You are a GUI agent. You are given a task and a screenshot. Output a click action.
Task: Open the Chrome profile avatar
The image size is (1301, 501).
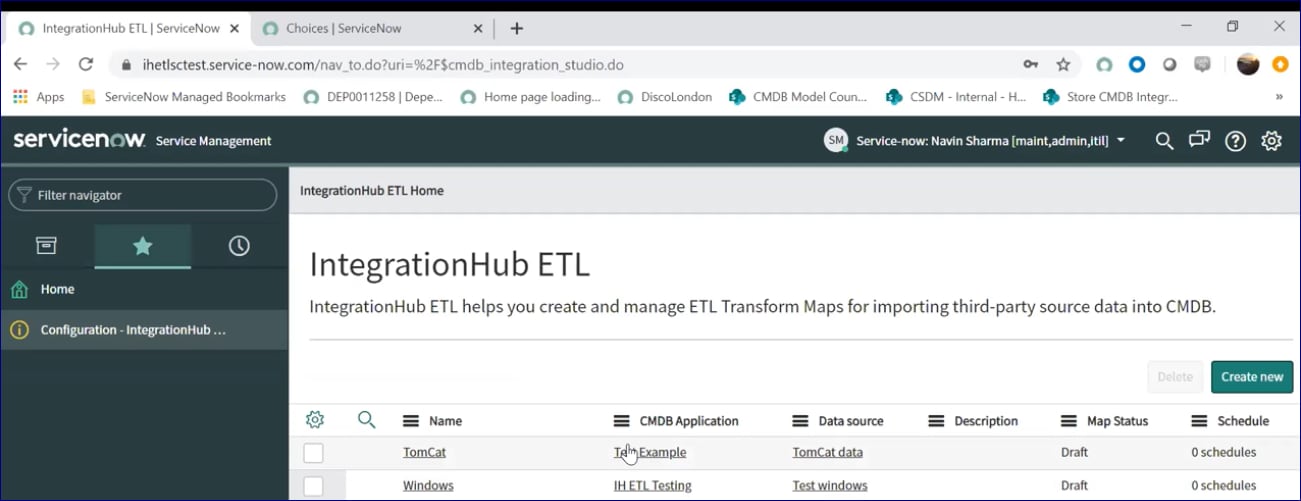[1248, 64]
